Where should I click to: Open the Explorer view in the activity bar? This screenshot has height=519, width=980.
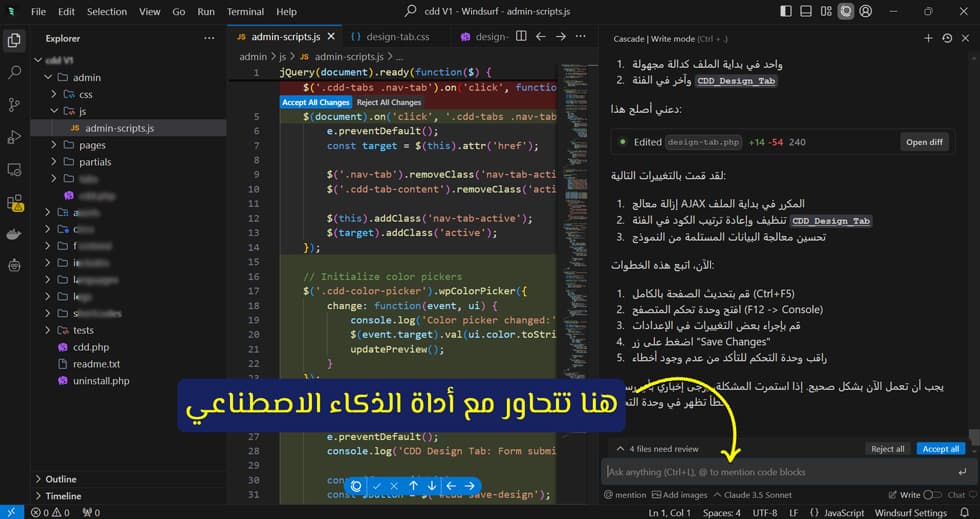click(14, 41)
